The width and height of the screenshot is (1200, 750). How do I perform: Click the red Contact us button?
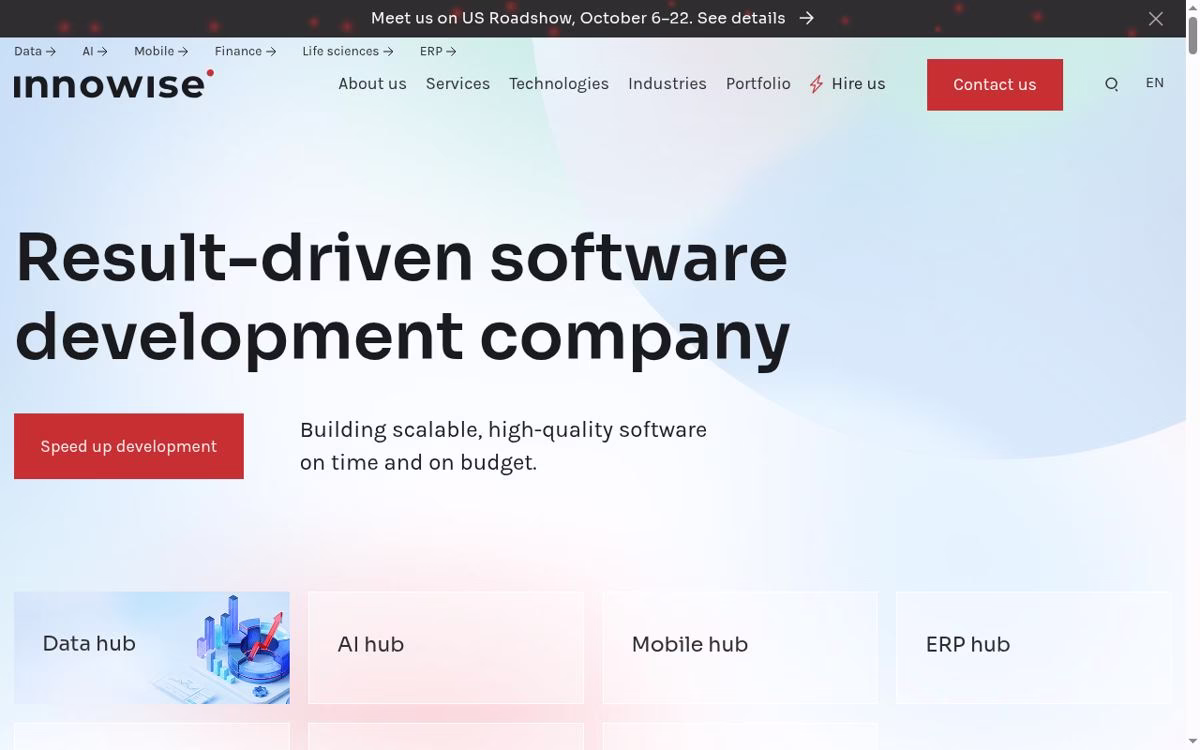(x=995, y=85)
